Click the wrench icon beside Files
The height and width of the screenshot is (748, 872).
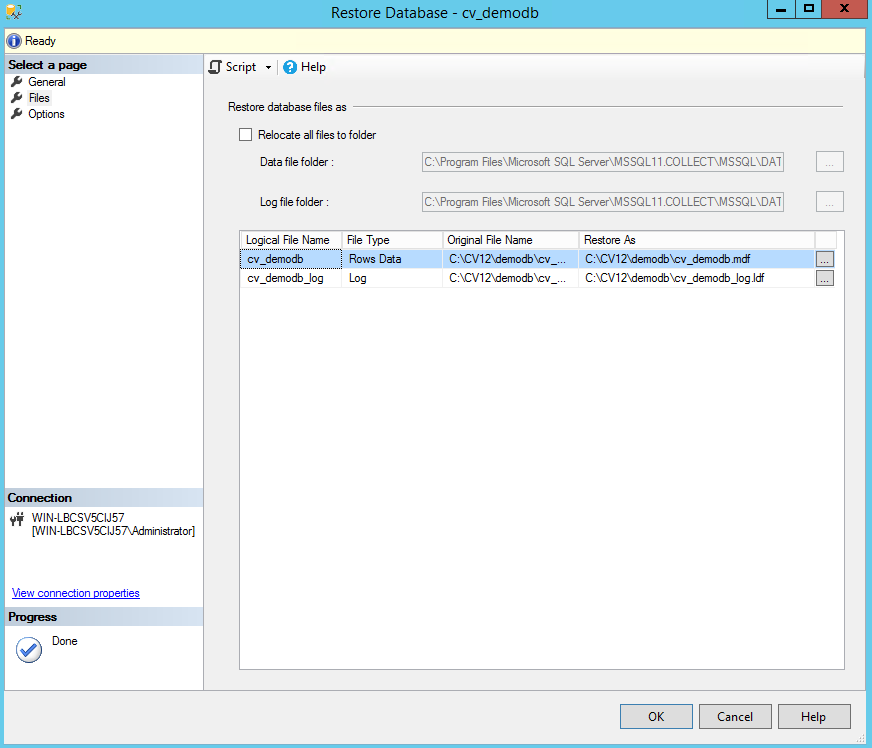click(17, 98)
